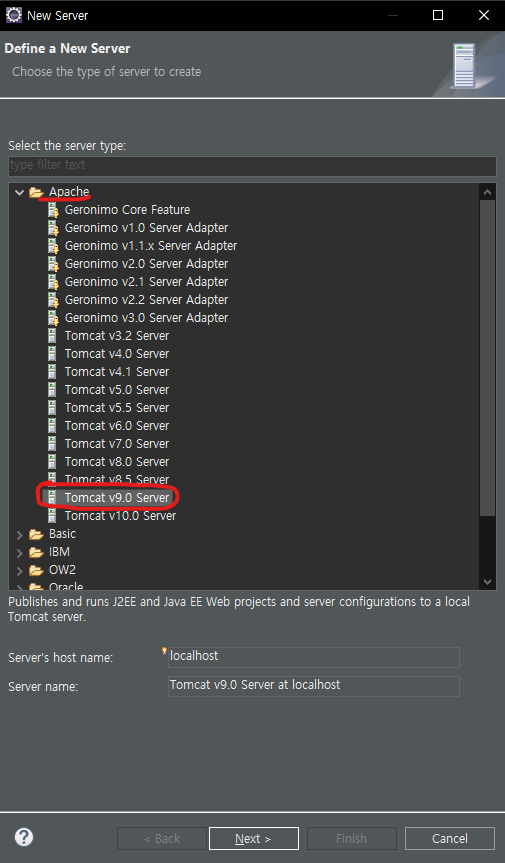Click the server list scrollbar down arrow

point(487,581)
